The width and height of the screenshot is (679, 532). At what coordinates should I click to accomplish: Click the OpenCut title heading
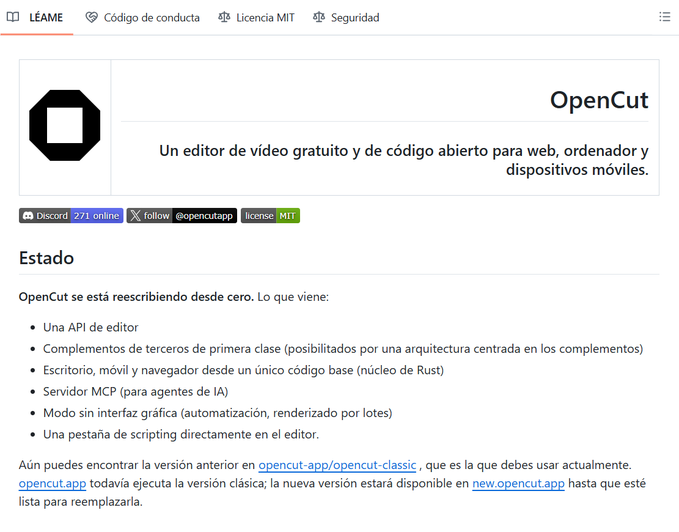[599, 100]
